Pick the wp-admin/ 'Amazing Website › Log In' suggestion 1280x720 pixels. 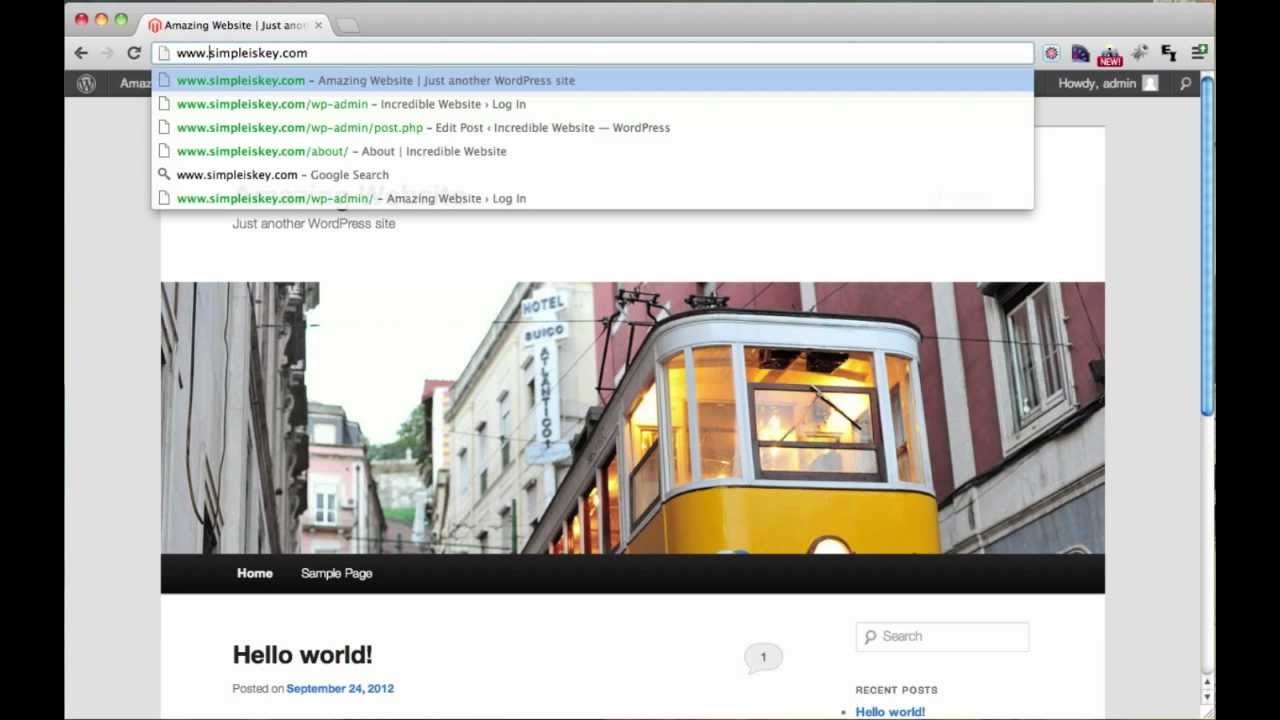tap(592, 198)
